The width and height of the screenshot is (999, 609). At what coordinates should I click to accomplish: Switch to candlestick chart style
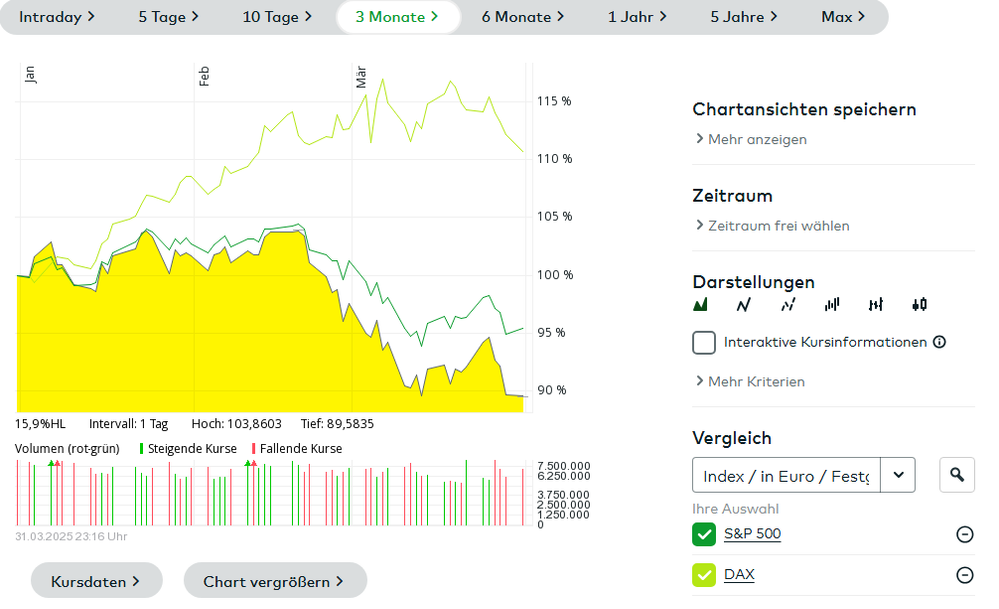click(x=920, y=304)
